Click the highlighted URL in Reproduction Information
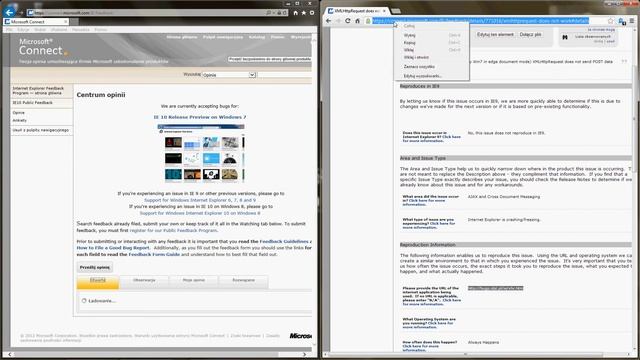Screen dimensions: 640x360 coord(495,288)
